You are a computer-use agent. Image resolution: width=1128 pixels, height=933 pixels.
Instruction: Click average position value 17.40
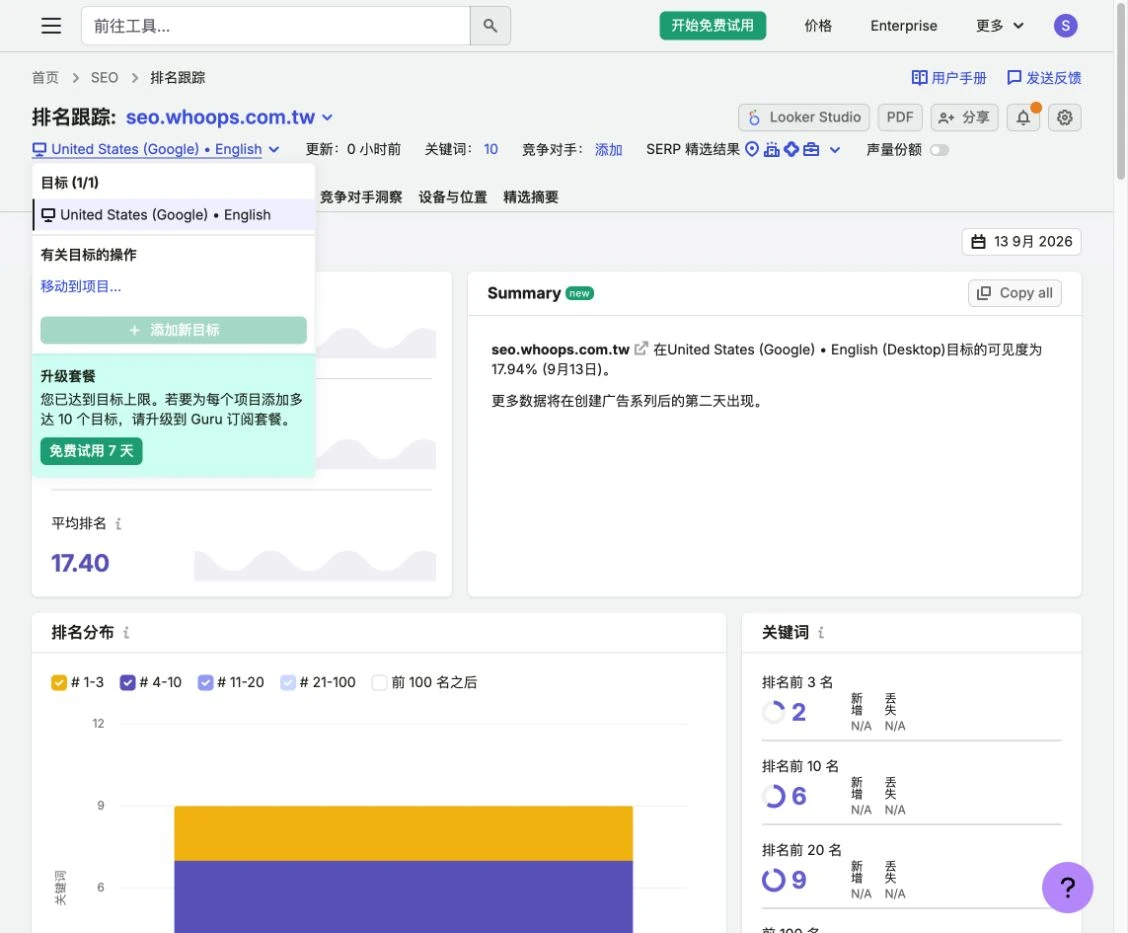pyautogui.click(x=80, y=563)
